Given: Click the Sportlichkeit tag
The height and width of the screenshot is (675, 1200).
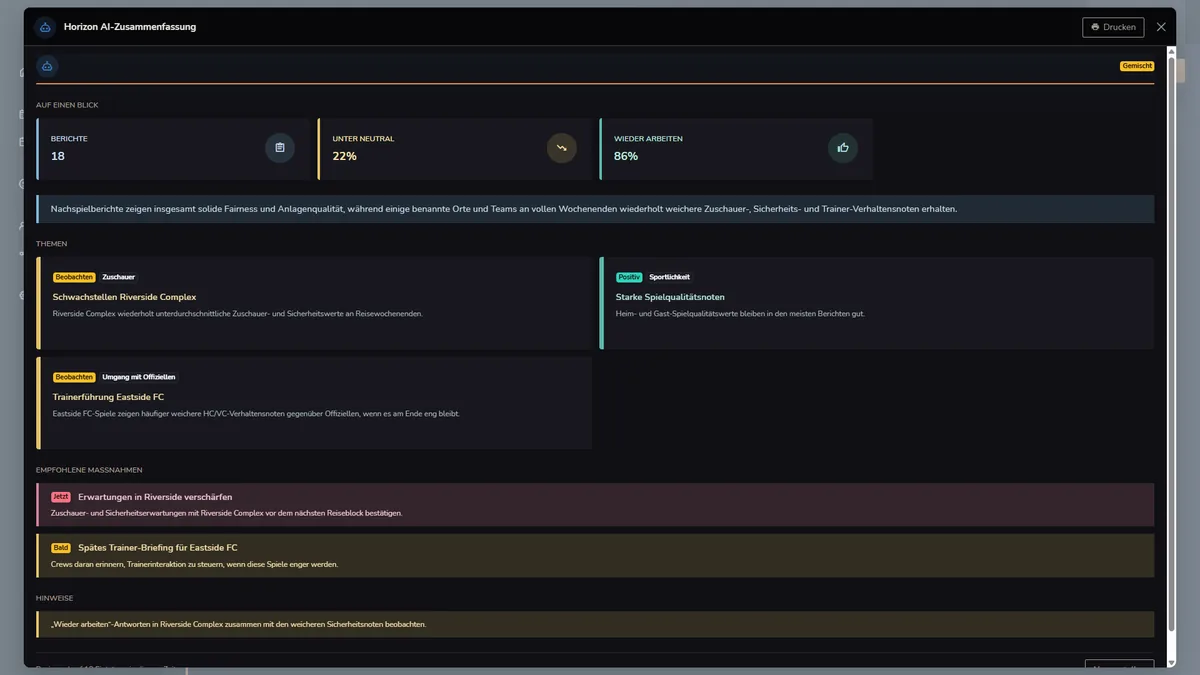Looking at the screenshot, I should click(x=670, y=277).
